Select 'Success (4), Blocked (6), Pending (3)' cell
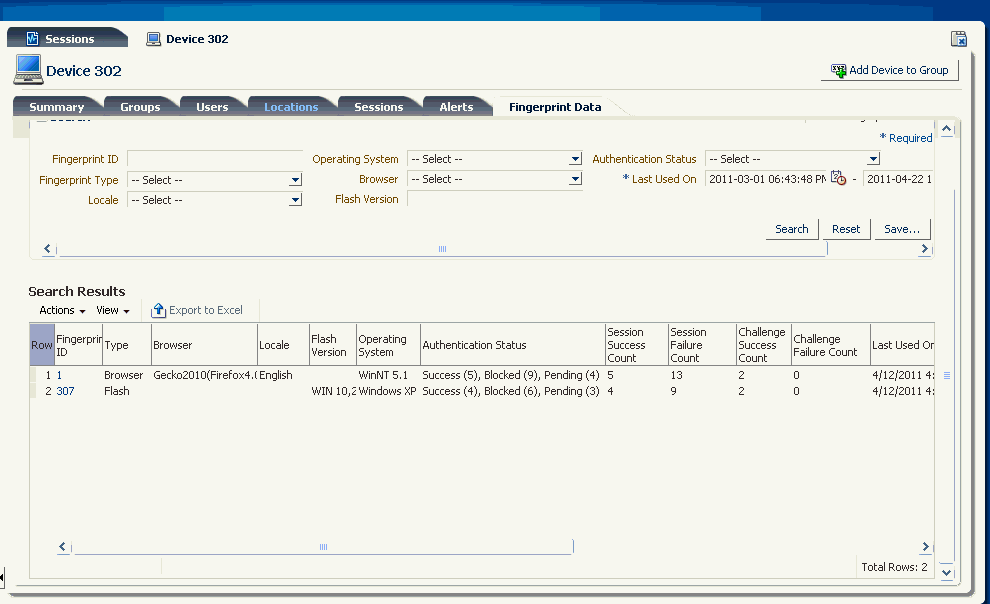The image size is (990, 604). pos(511,391)
